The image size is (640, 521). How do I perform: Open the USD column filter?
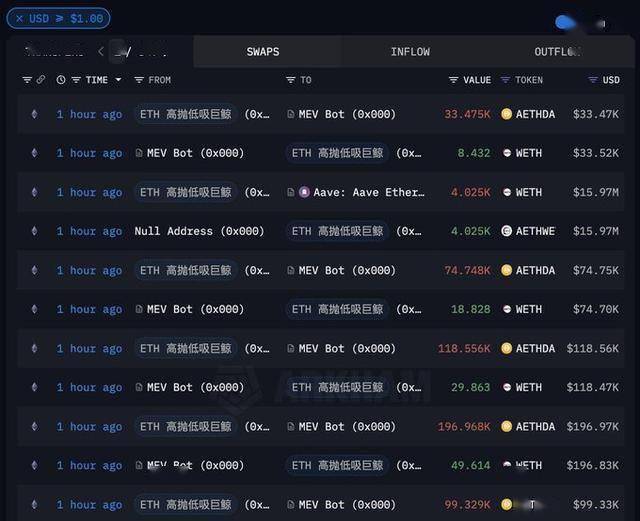(593, 80)
